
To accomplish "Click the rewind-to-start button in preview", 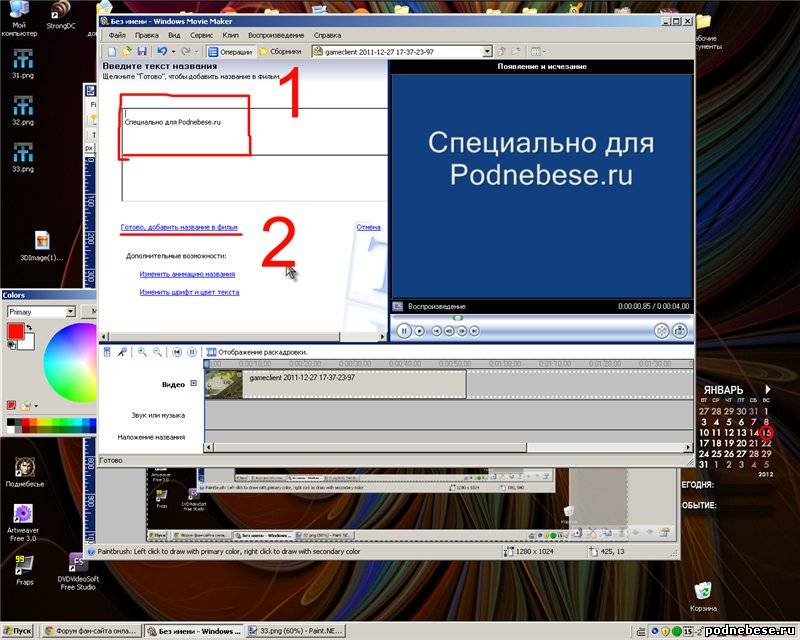I will [437, 331].
